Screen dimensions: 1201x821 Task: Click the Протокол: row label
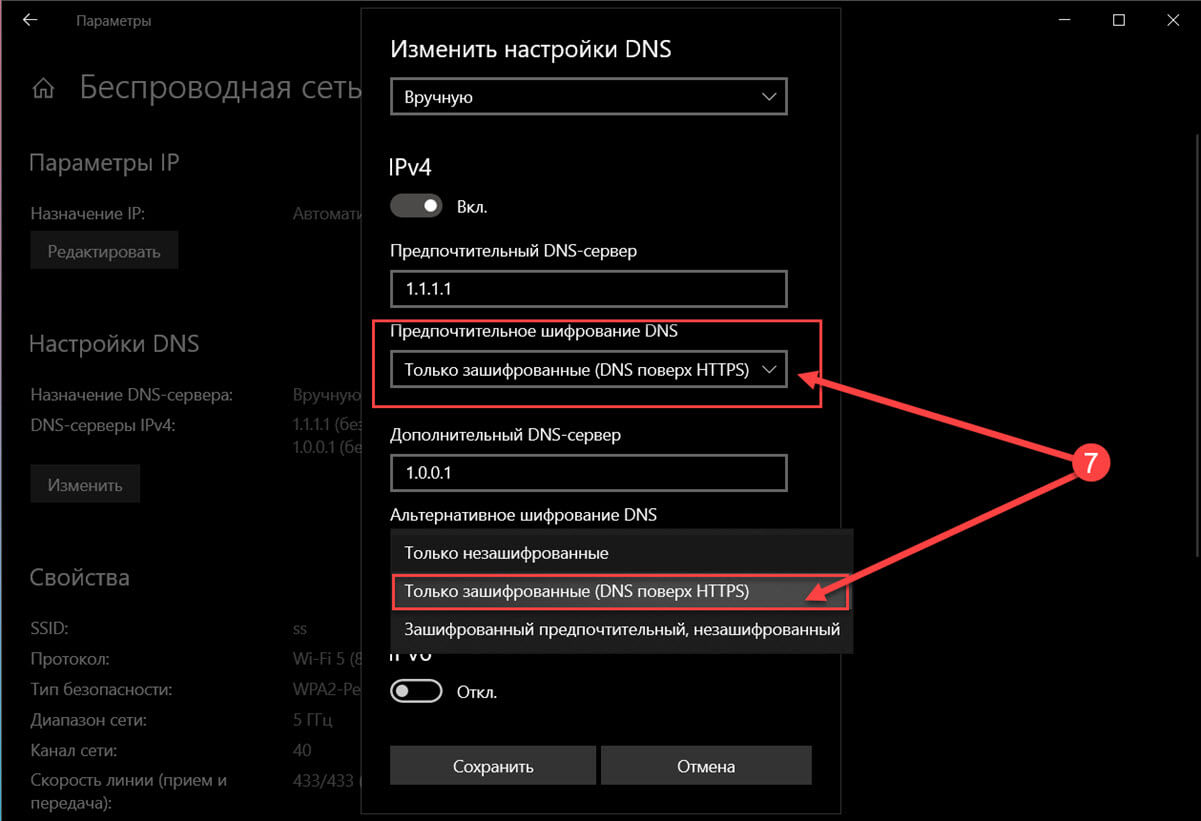[x=70, y=659]
